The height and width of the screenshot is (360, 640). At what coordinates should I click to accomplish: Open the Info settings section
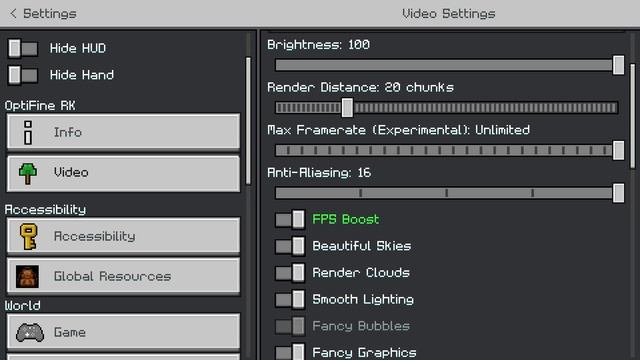[x=123, y=132]
